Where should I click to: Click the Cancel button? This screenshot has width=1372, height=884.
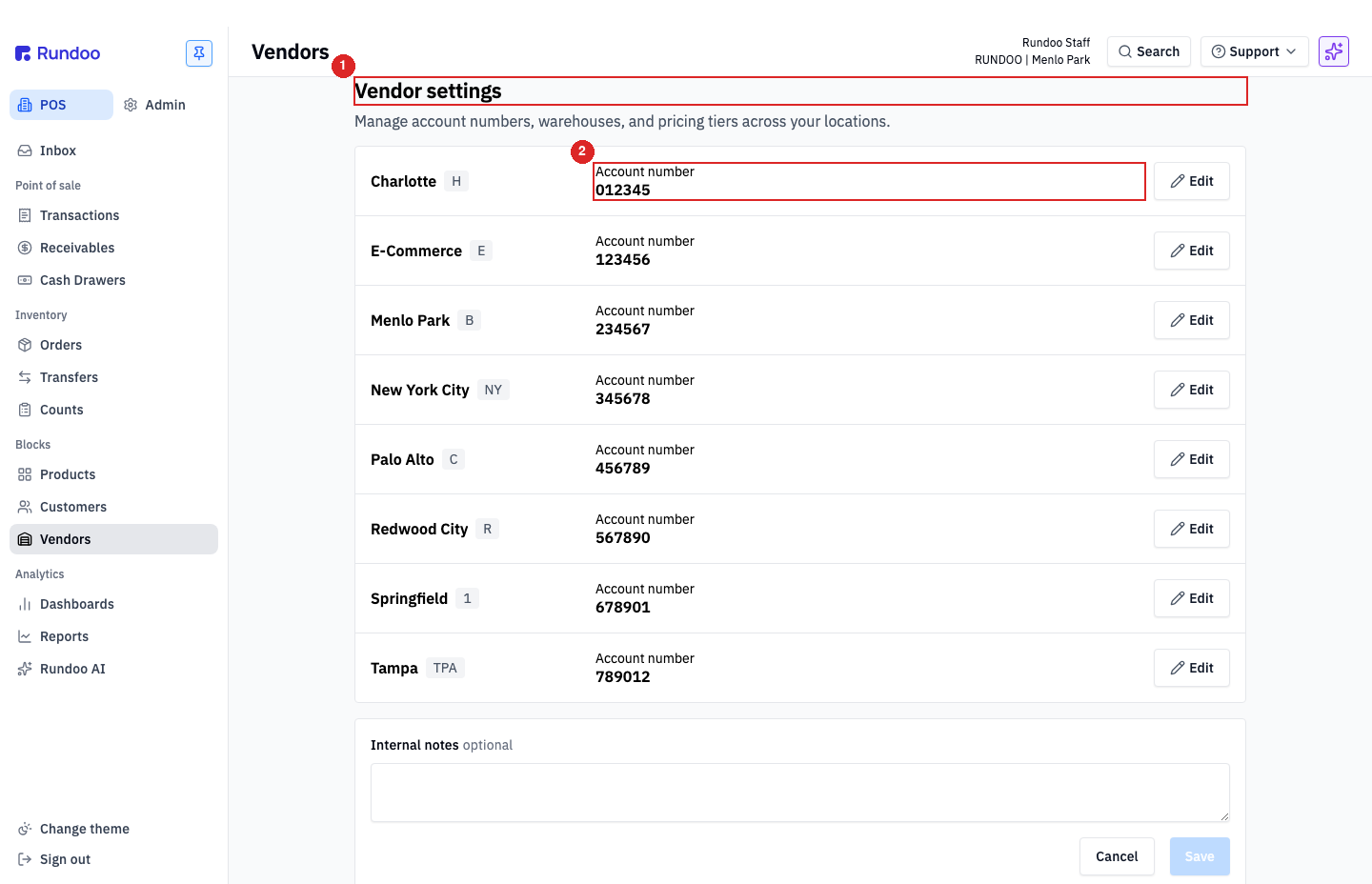1117,856
